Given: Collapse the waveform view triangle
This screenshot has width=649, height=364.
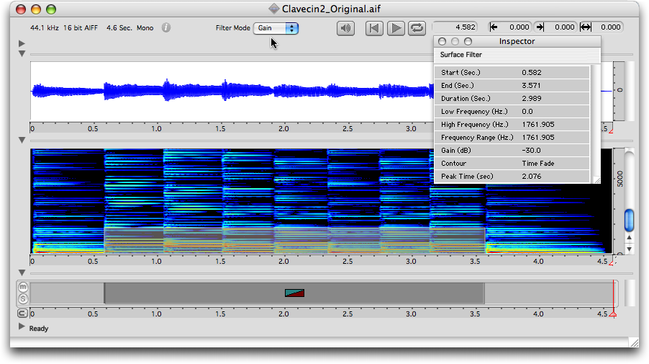Looking at the screenshot, I should point(22,53).
